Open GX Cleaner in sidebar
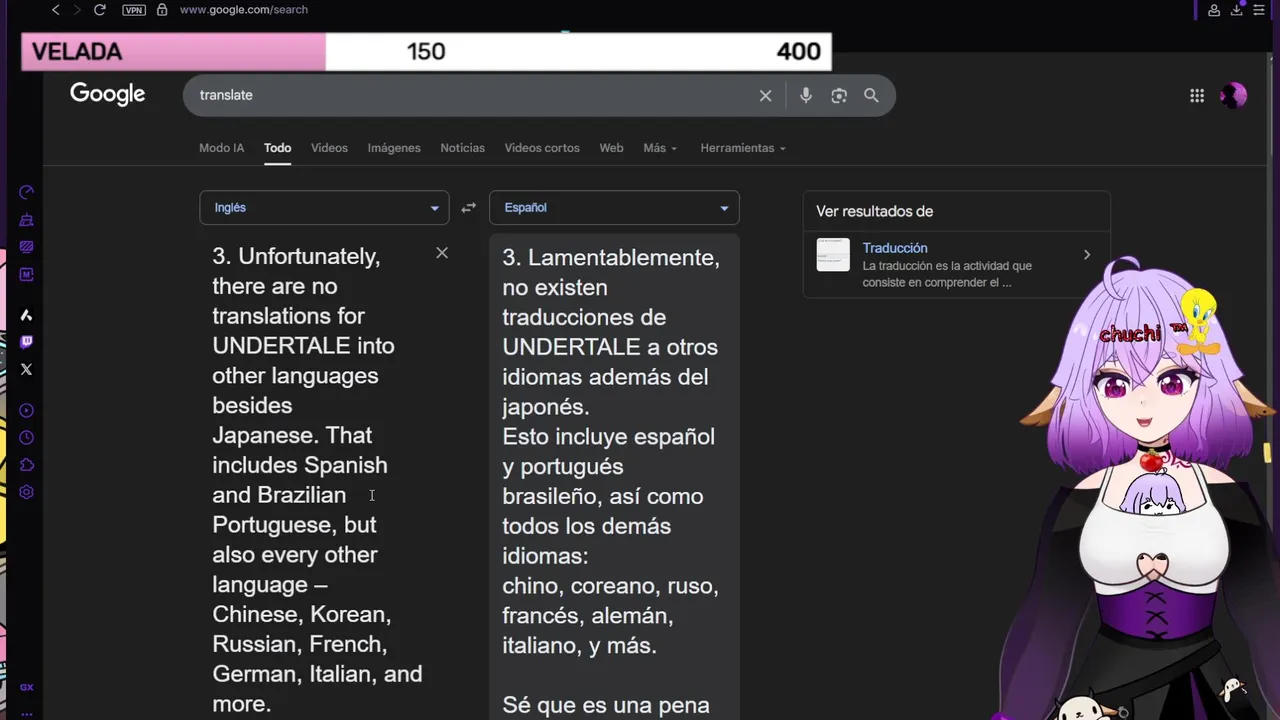Viewport: 1280px width, 720px height. coord(27,220)
